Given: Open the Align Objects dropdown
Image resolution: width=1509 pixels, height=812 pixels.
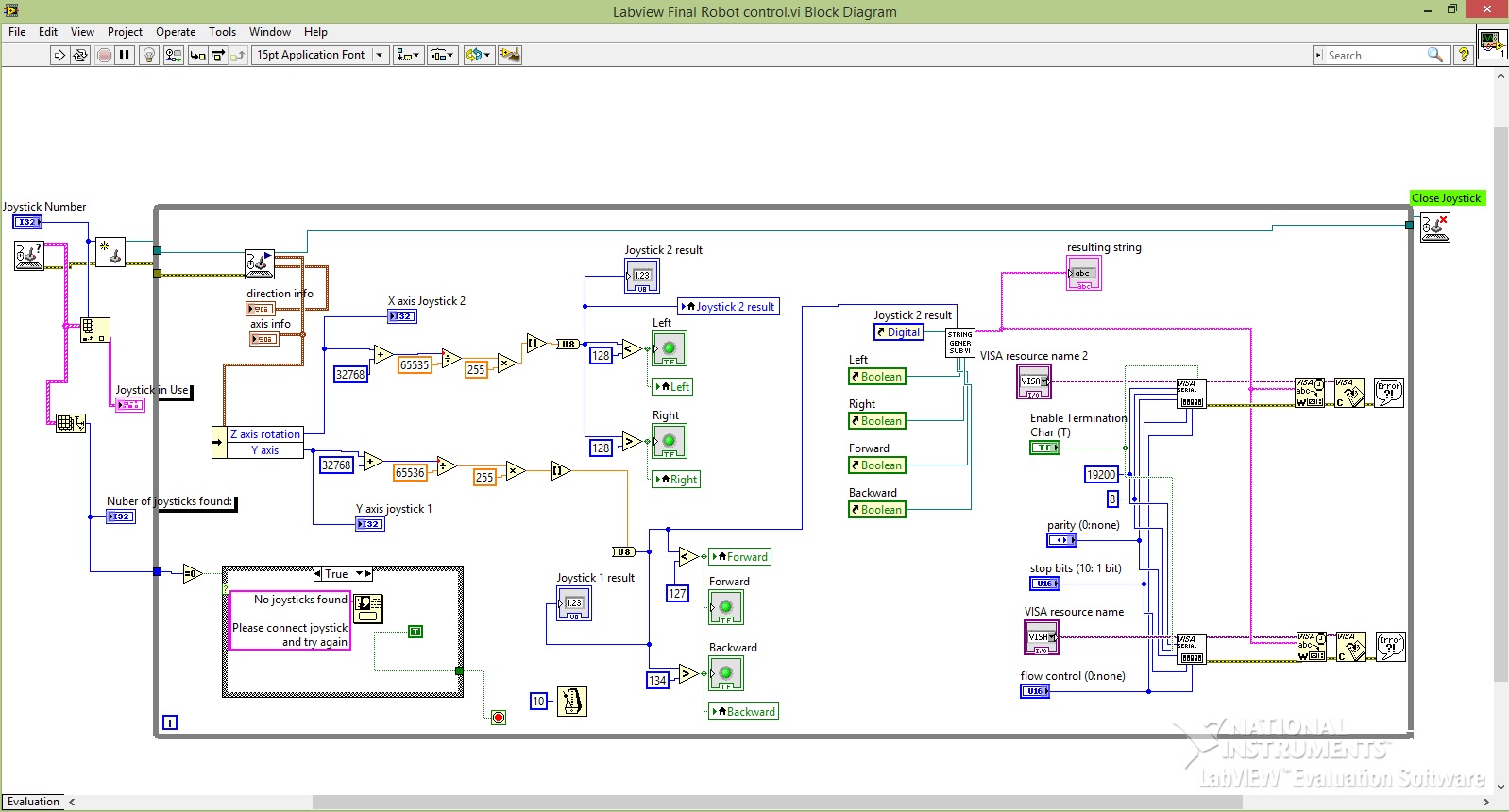Looking at the screenshot, I should tap(408, 55).
